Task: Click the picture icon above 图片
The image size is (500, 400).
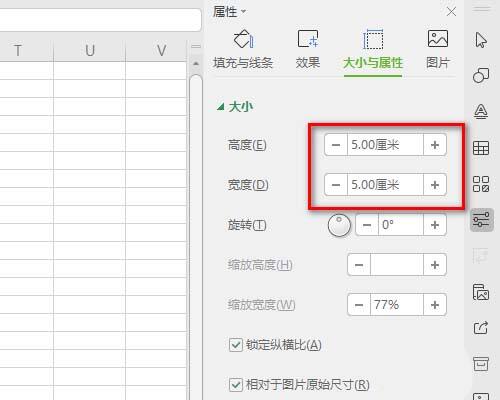Action: point(438,39)
